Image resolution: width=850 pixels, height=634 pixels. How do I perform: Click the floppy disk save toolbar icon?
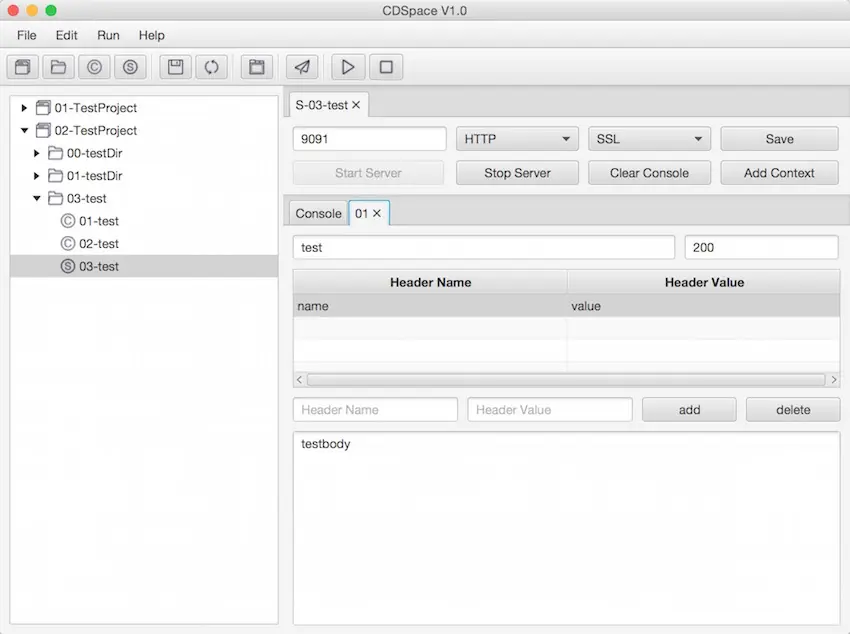(176, 67)
